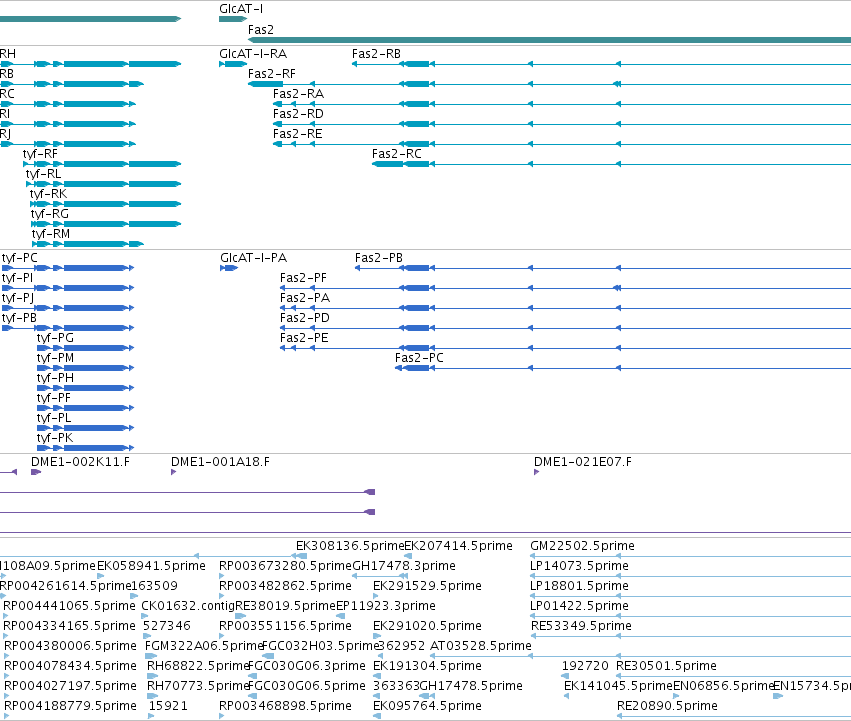Viewport: 851px width, 721px height.
Task: Select the tyf-PB protein label
Action: (x=19, y=318)
